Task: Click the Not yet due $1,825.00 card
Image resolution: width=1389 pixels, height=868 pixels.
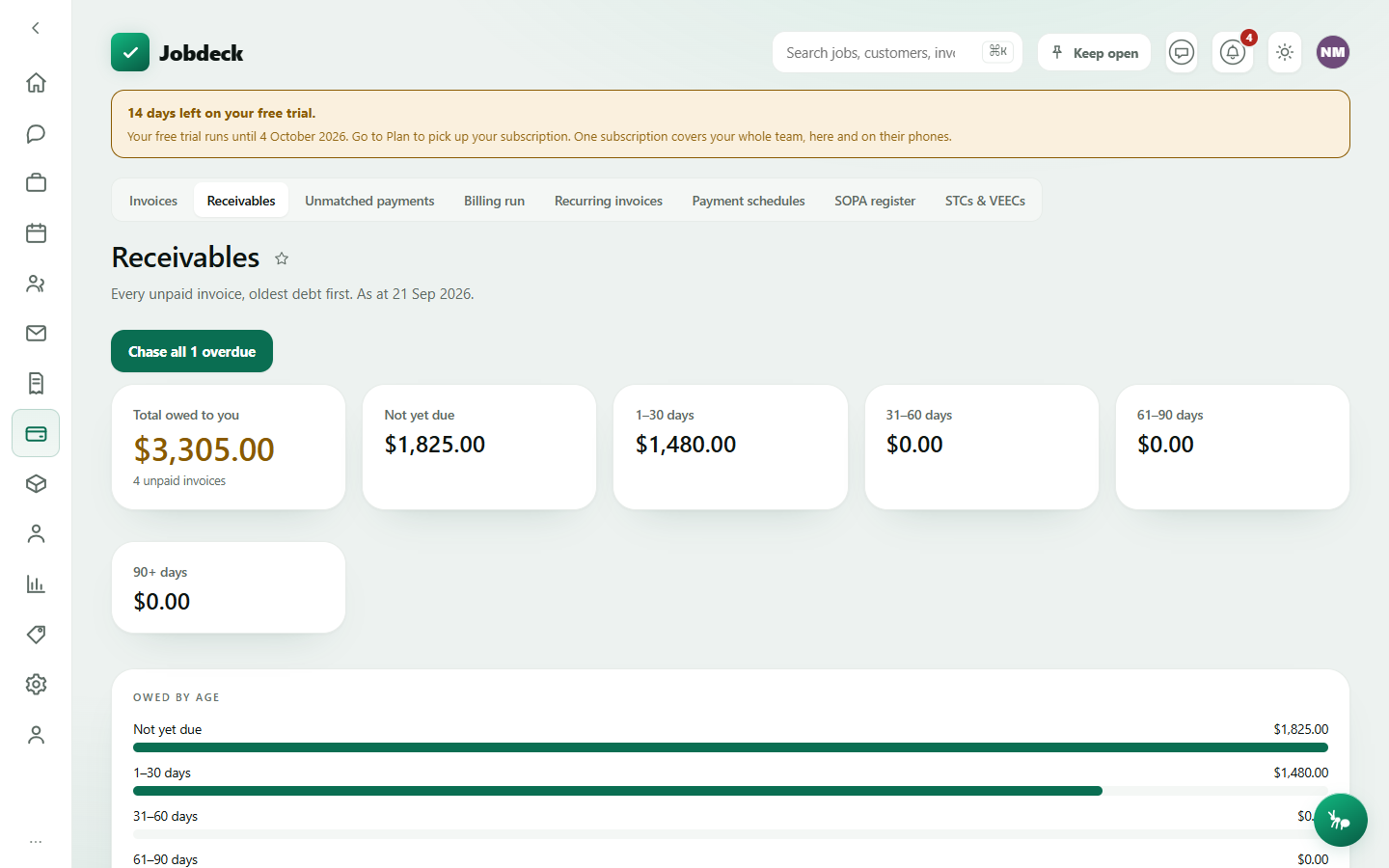Action: (479, 448)
